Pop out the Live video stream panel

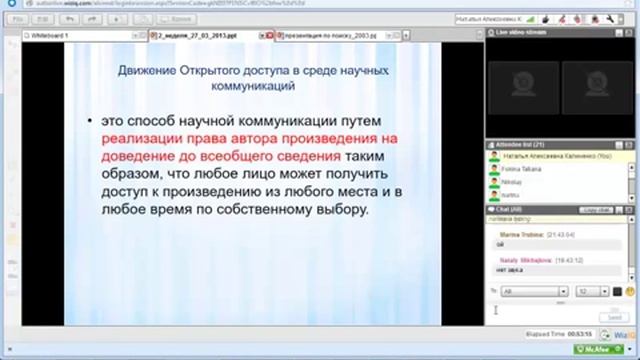pos(629,33)
